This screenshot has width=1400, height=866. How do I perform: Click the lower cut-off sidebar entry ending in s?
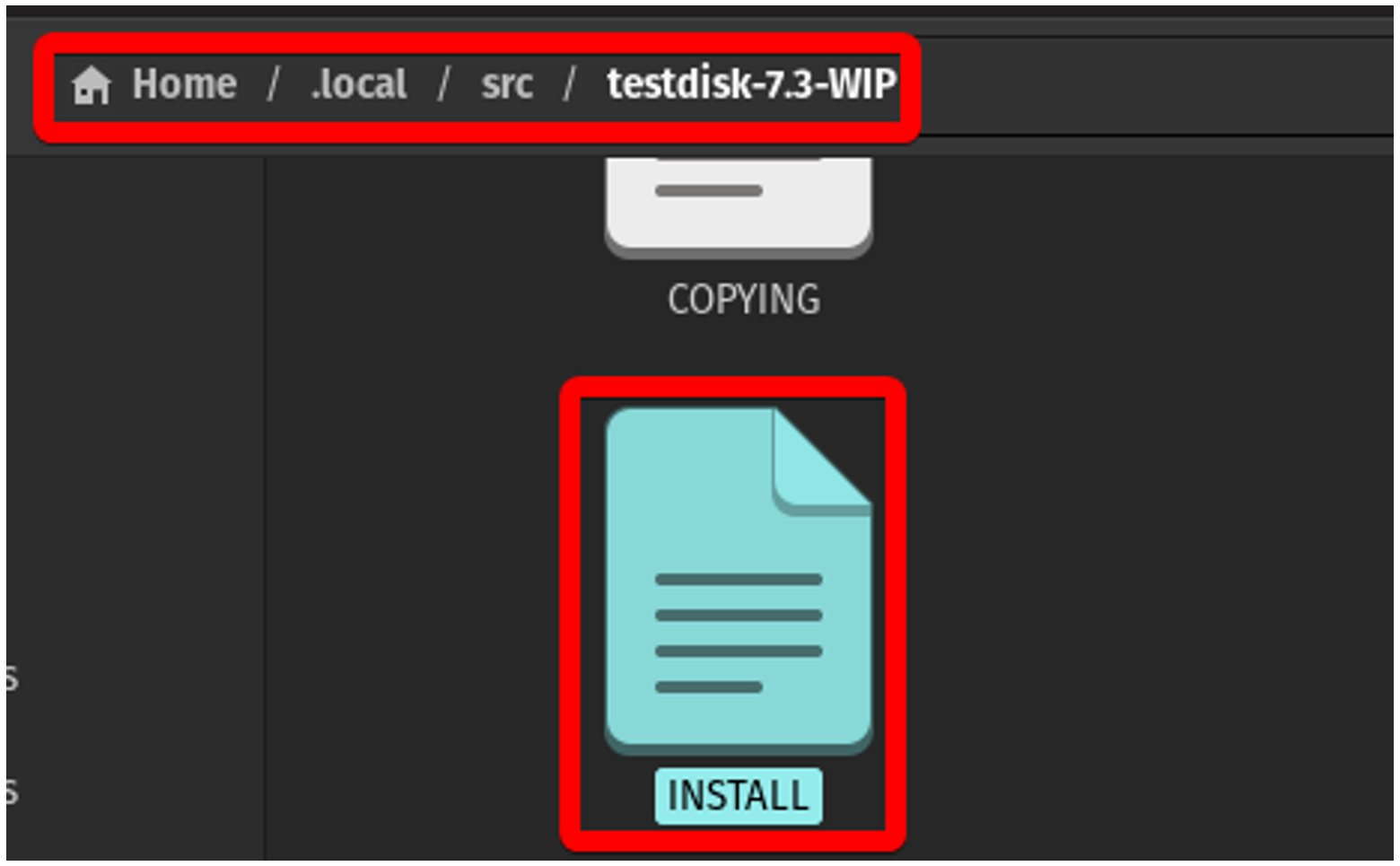pos(11,792)
